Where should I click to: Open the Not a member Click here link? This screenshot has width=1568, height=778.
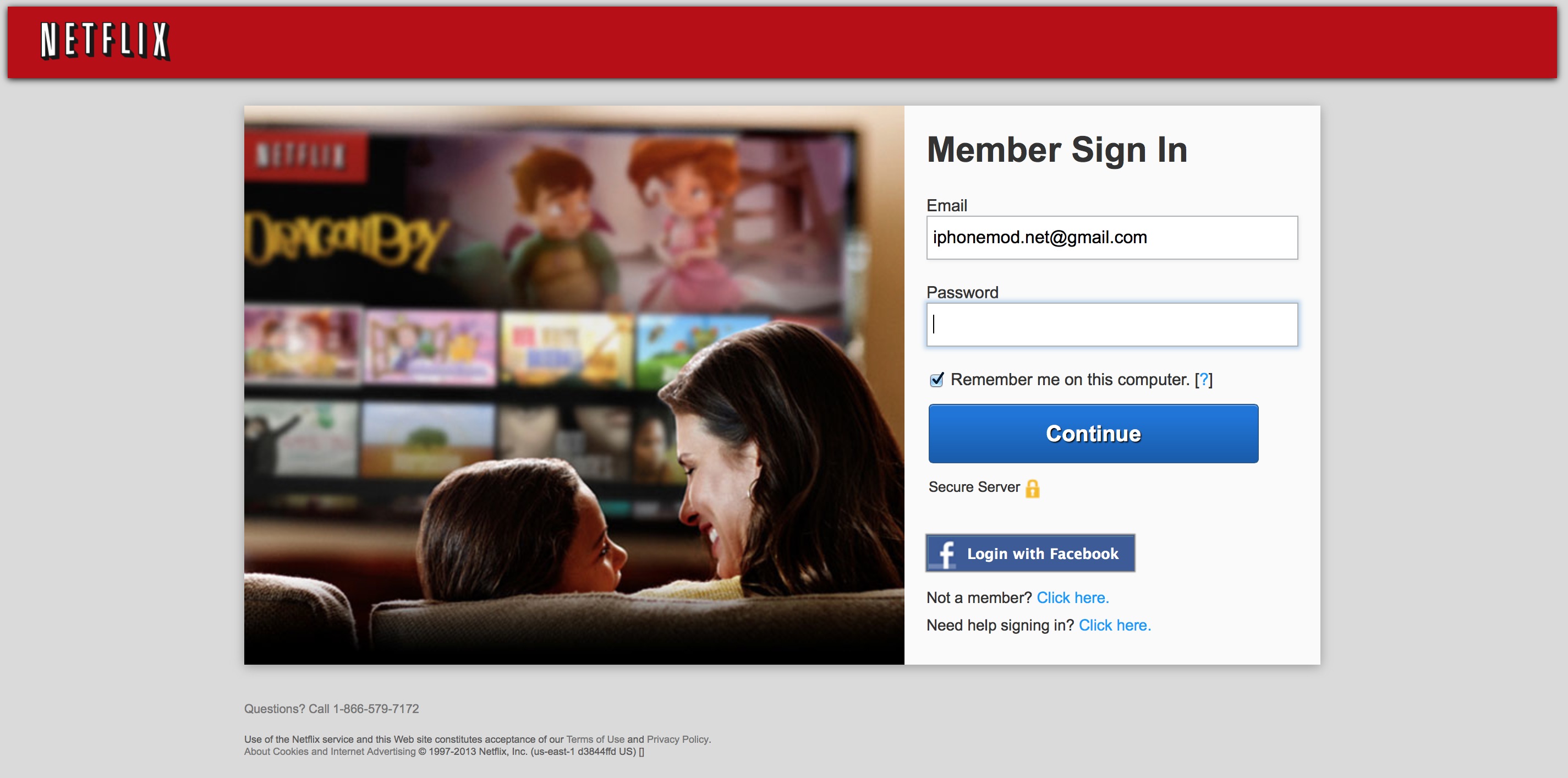click(x=1072, y=598)
